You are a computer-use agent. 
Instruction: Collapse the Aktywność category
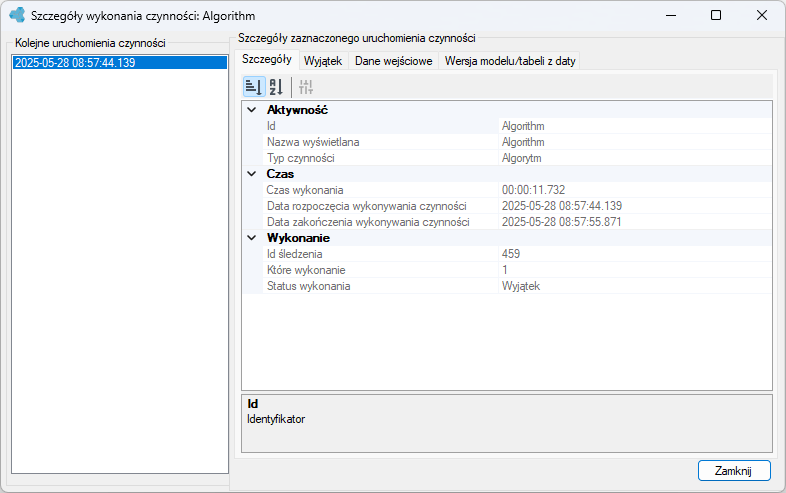(252, 110)
